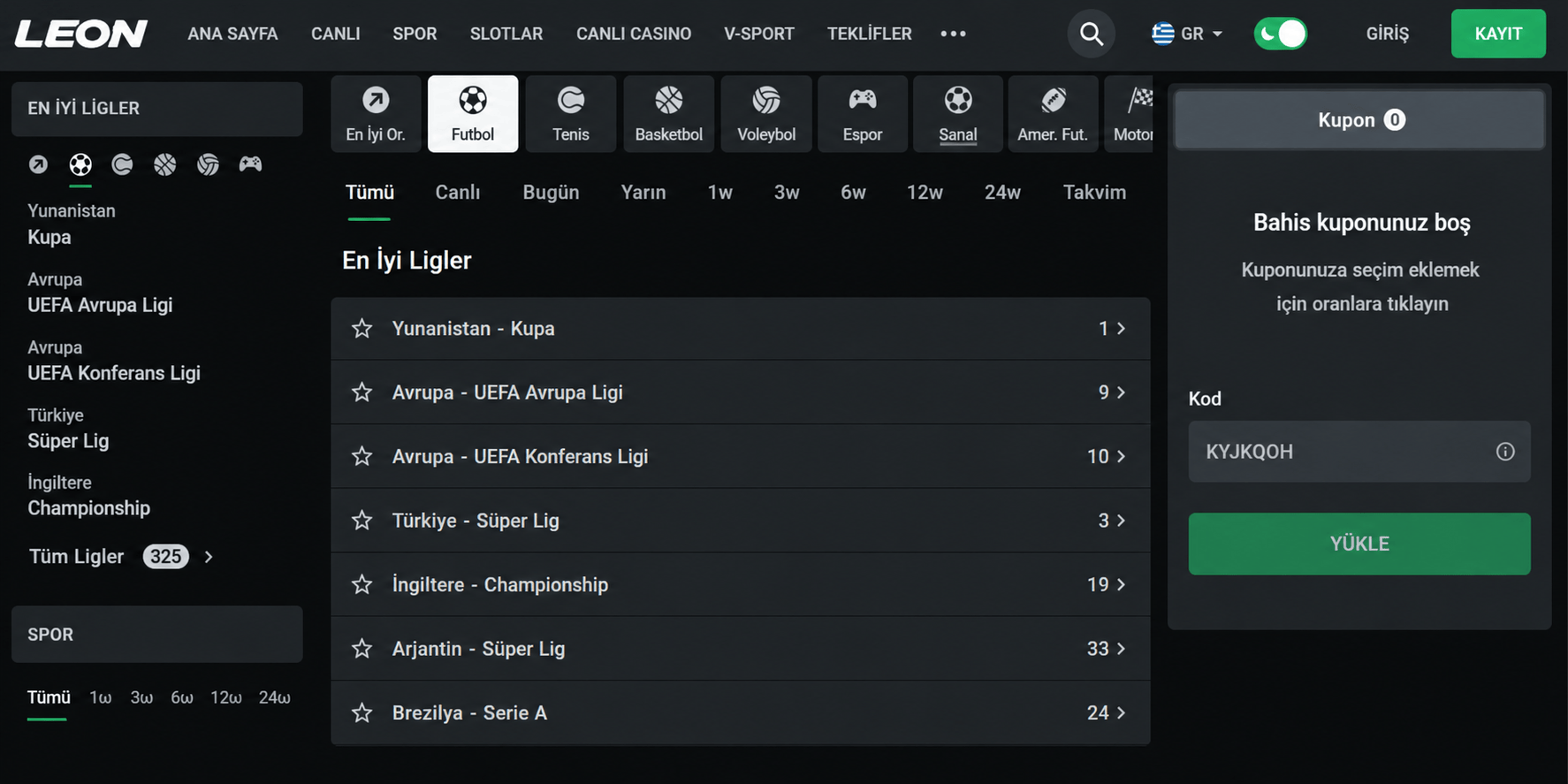Toggle the dark/light theme switch
The image size is (1568, 784).
[x=1280, y=34]
